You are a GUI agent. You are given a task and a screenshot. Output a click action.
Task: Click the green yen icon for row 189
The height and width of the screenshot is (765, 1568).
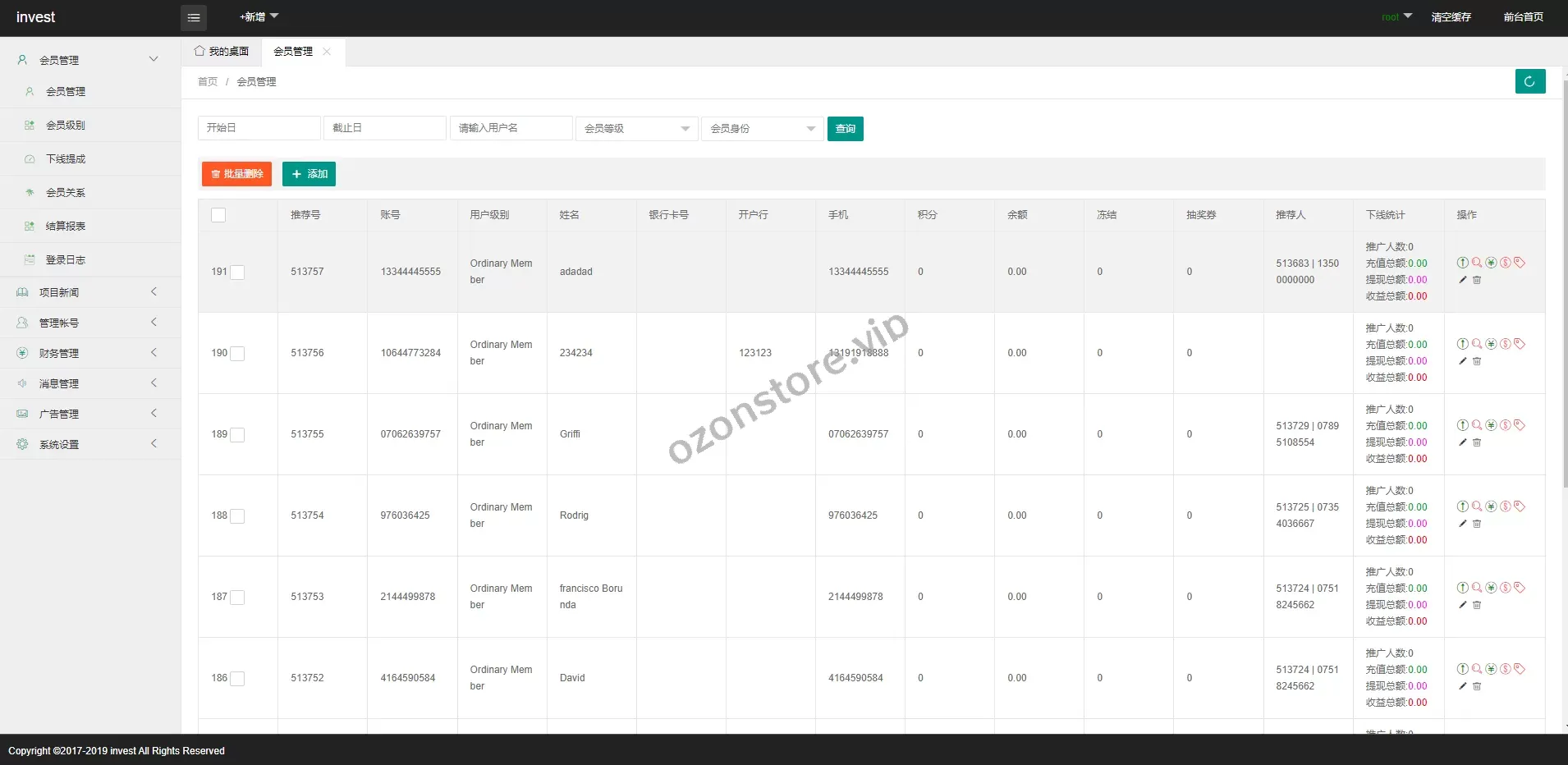pos(1491,425)
